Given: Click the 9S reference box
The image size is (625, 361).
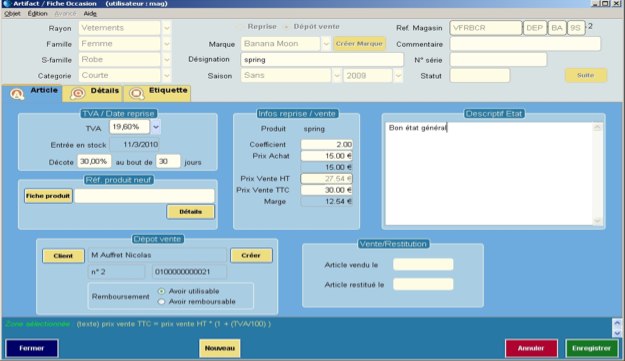Looking at the screenshot, I should click(x=576, y=28).
